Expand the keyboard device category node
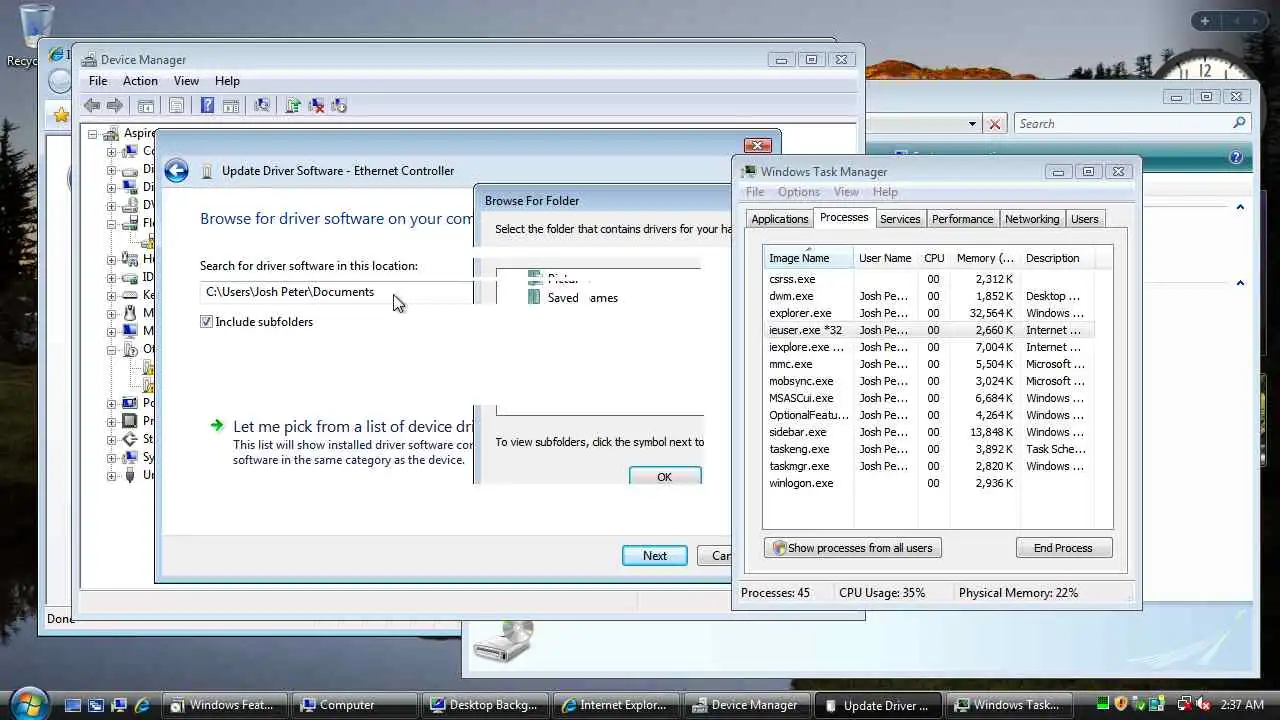Image resolution: width=1280 pixels, height=720 pixels. tap(112, 296)
